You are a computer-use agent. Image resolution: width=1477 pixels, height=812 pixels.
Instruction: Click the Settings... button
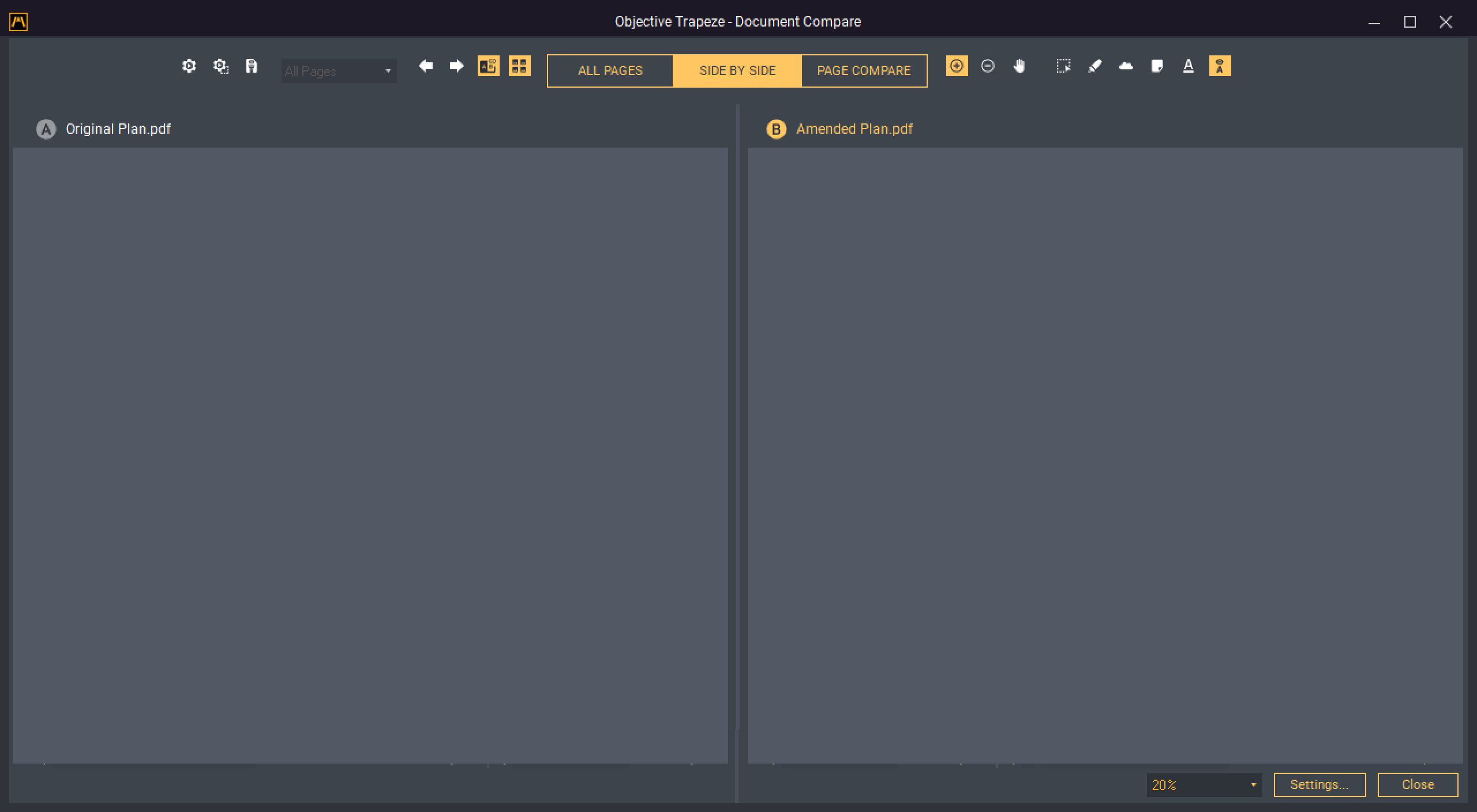(x=1319, y=785)
